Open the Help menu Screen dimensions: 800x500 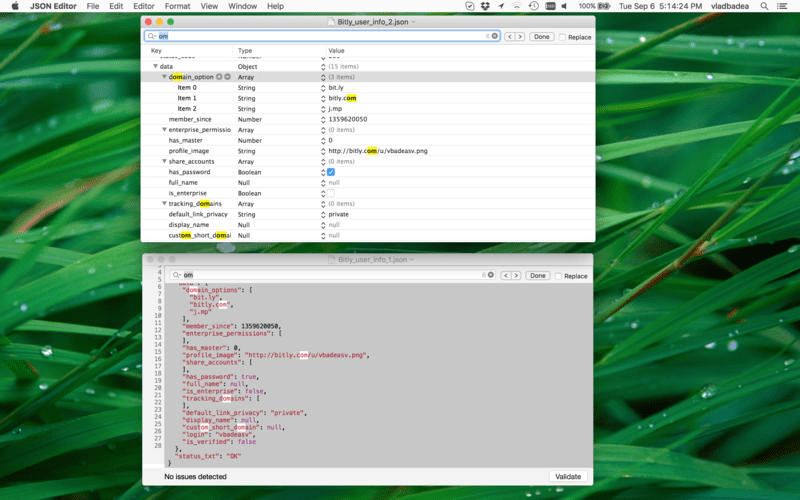coord(276,6)
